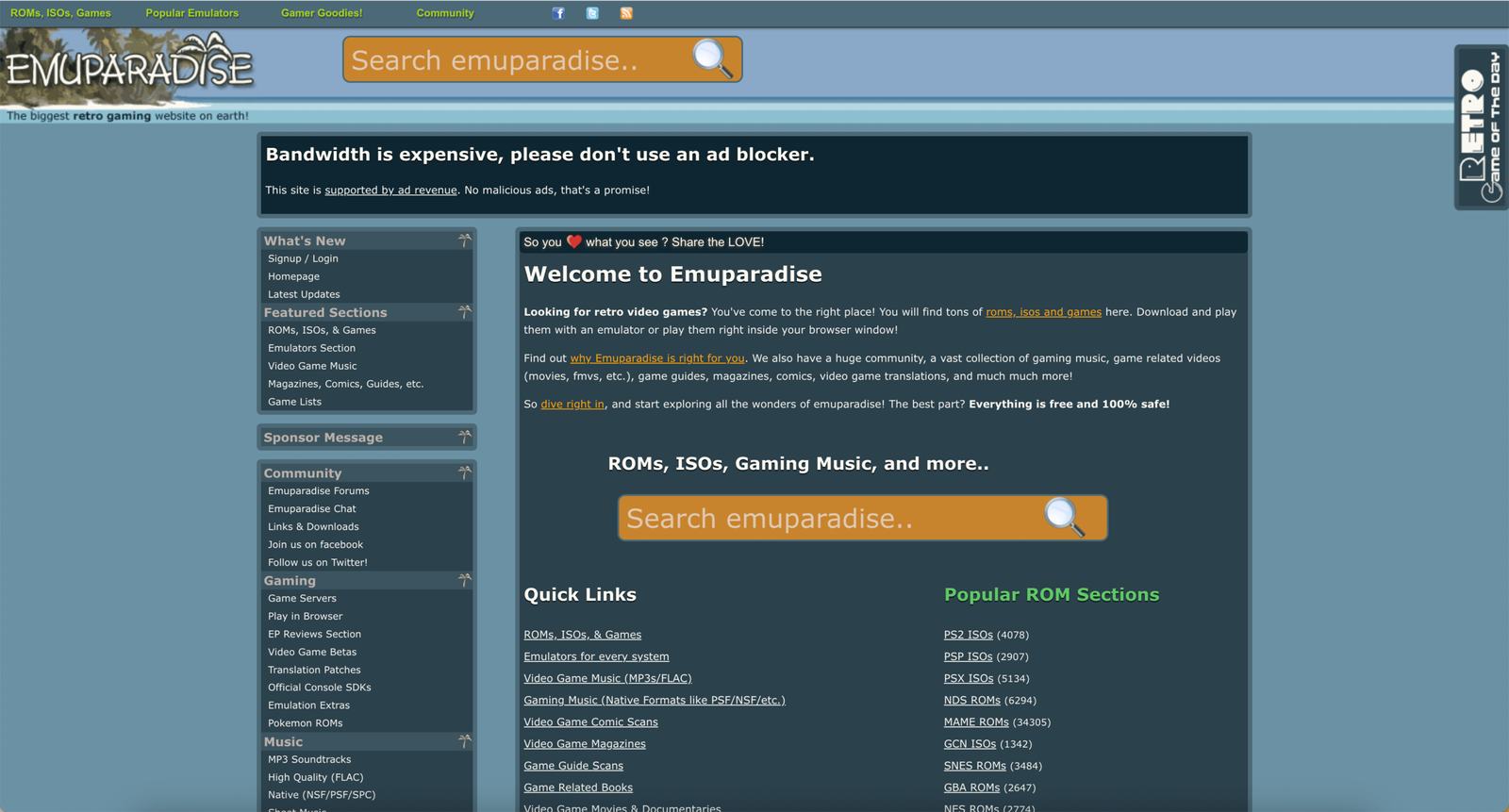Open Popular Emulators top menu
This screenshot has height=812, width=1509.
[x=192, y=13]
